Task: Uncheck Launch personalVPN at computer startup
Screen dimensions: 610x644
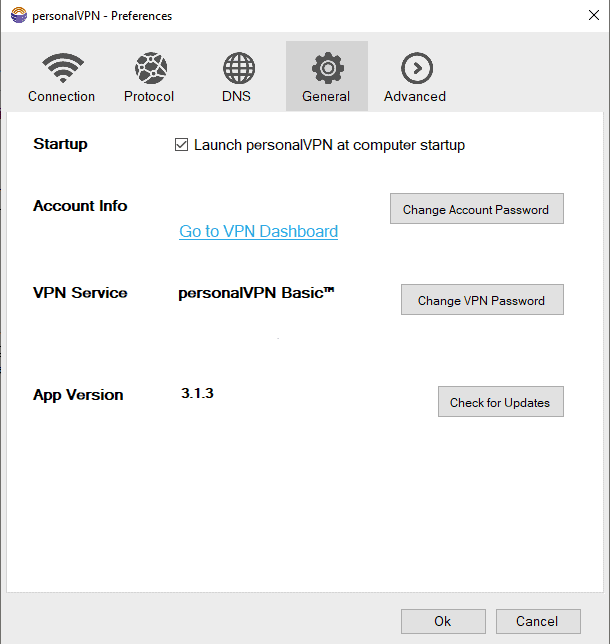Action: [181, 145]
